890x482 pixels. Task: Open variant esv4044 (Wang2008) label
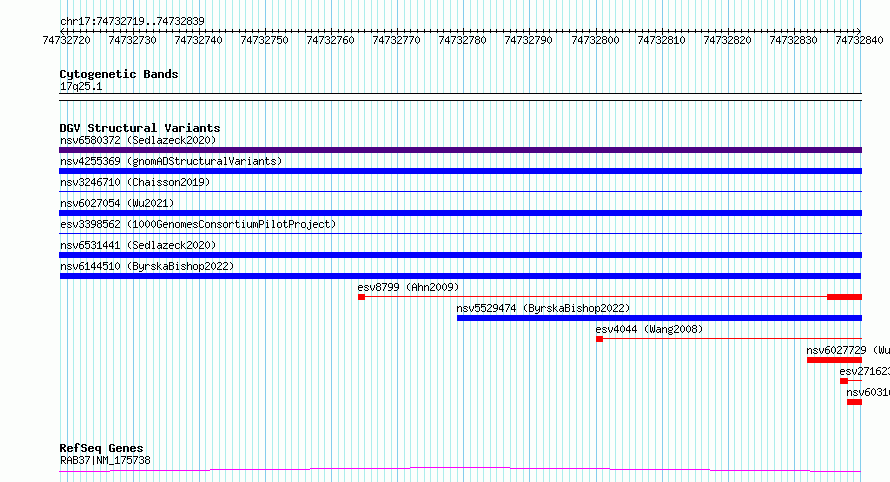[649, 329]
